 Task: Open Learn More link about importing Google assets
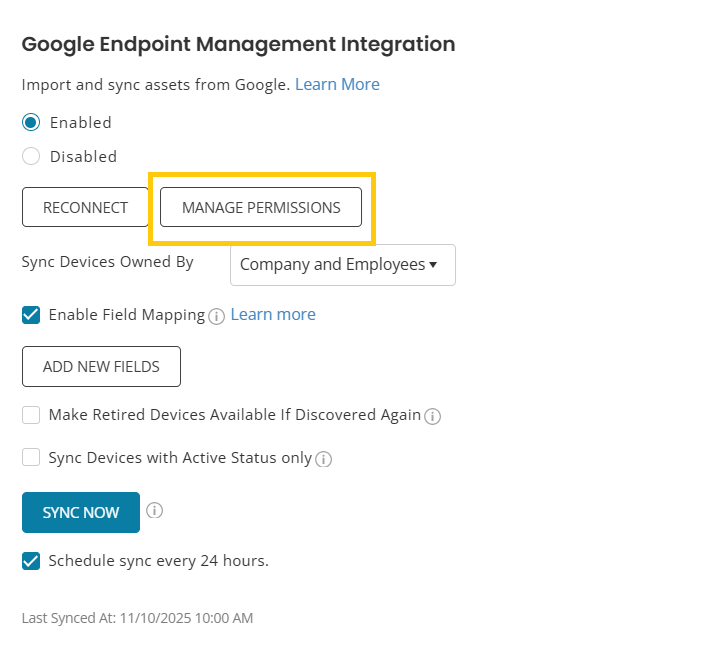coord(337,85)
